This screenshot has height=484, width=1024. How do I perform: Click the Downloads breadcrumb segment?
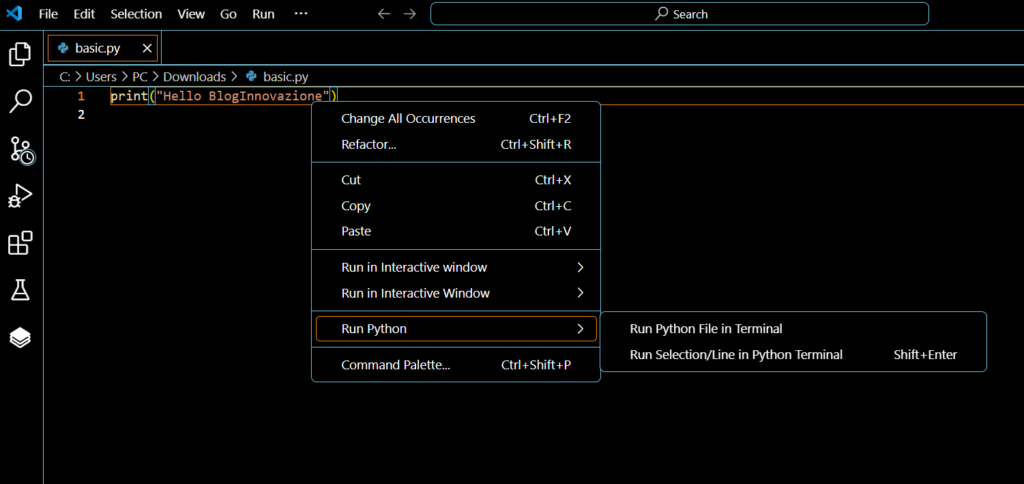point(194,76)
